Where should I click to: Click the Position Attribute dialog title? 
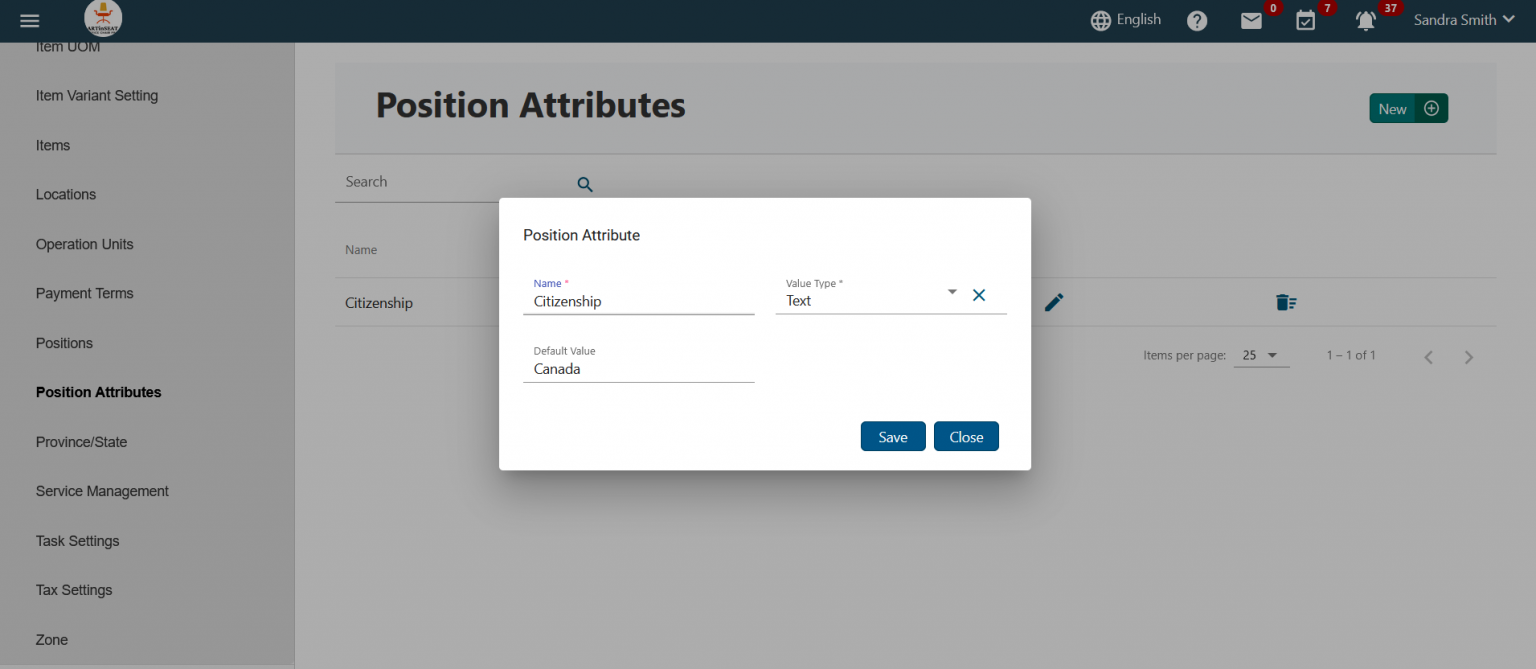581,236
